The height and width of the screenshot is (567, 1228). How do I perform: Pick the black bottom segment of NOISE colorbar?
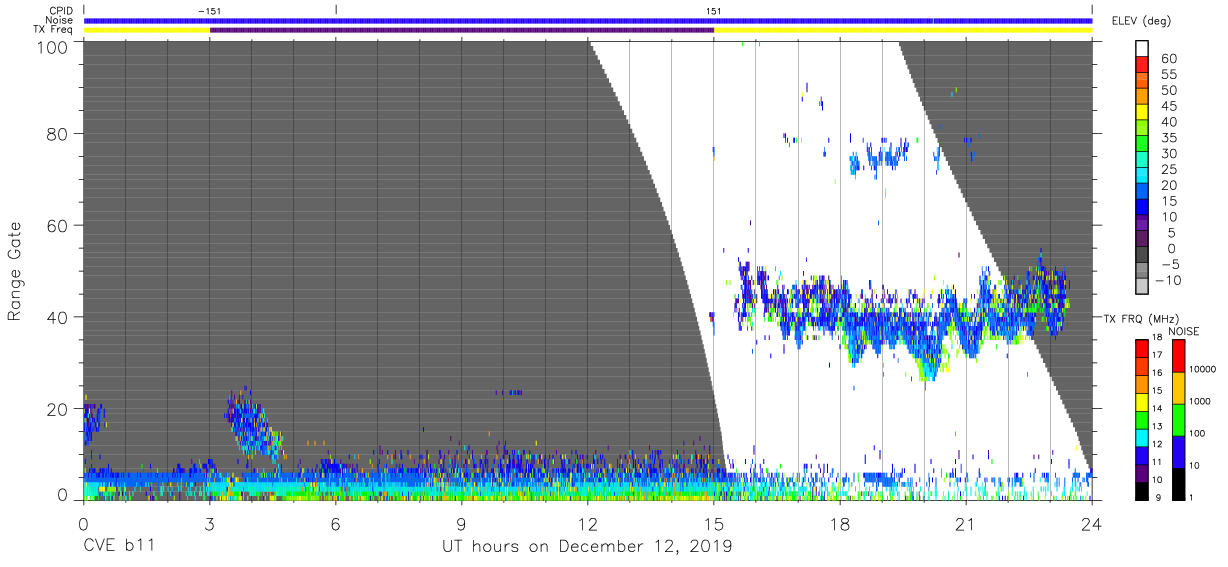[1178, 483]
